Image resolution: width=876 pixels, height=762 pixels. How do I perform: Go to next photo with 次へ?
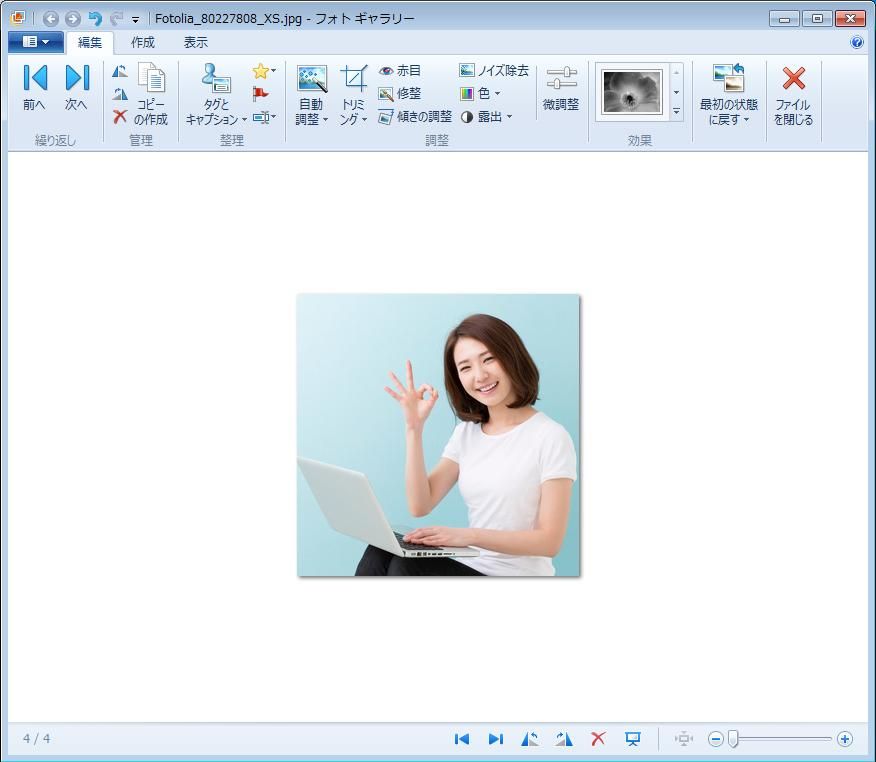pyautogui.click(x=76, y=88)
